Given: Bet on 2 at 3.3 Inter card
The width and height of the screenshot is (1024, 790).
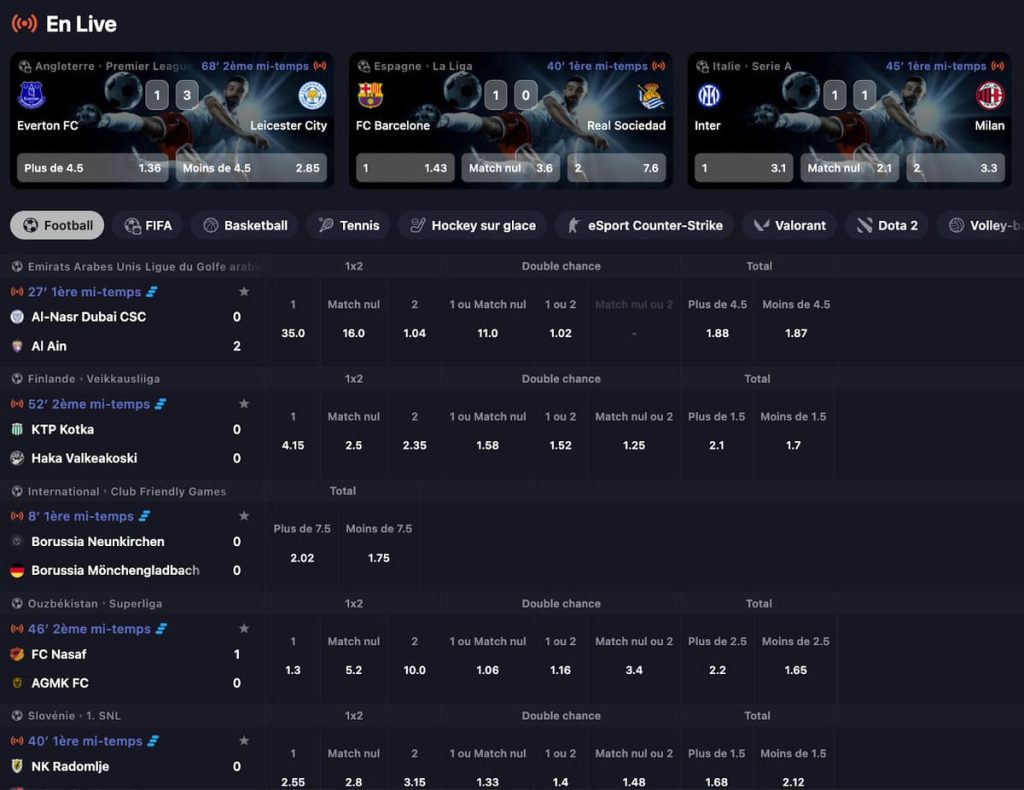Looking at the screenshot, I should point(955,168).
